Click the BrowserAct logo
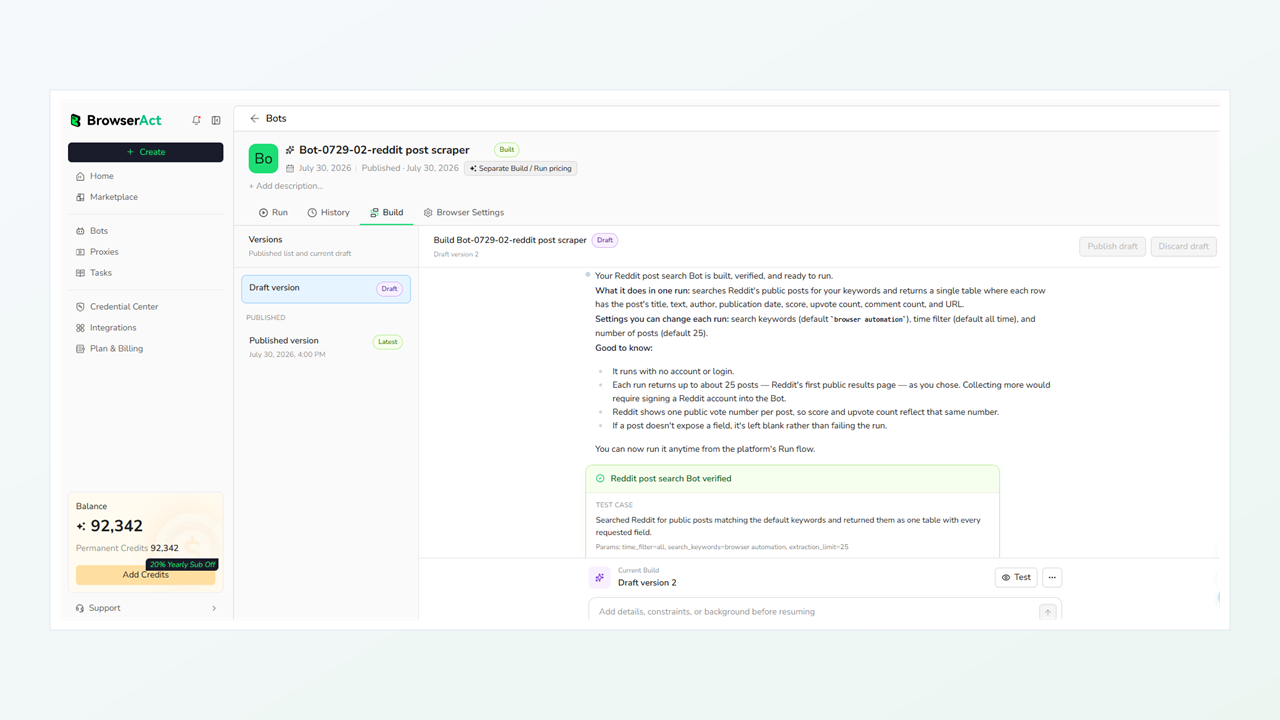 115,120
